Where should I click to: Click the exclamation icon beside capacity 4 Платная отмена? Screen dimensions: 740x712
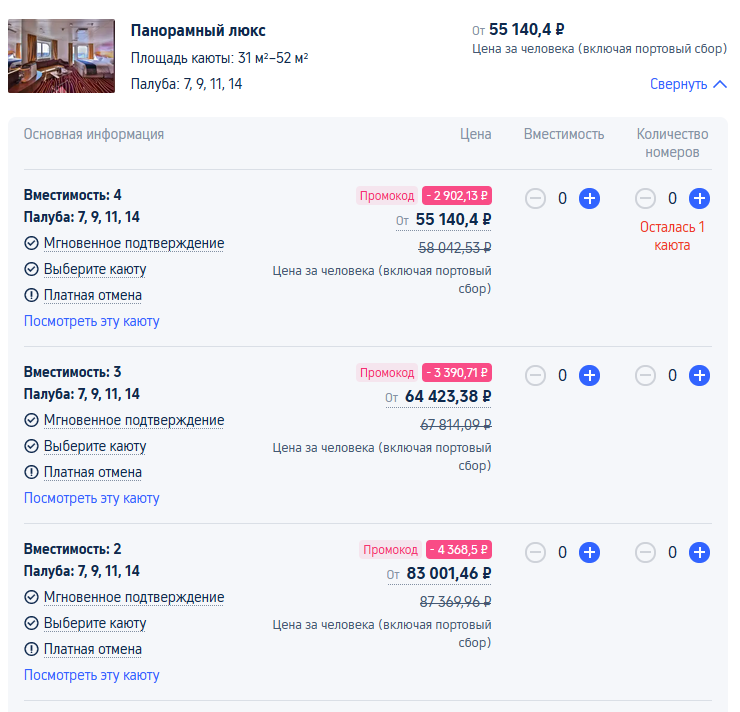pyautogui.click(x=31, y=295)
